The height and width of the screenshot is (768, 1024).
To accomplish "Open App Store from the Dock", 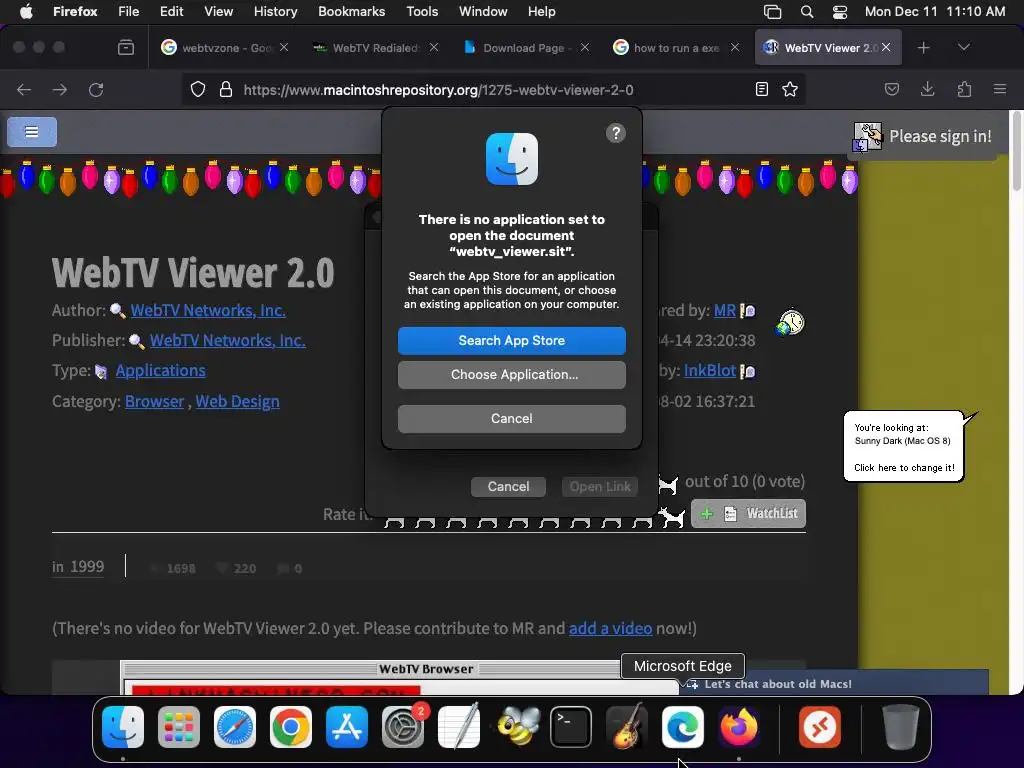I will click(x=347, y=727).
